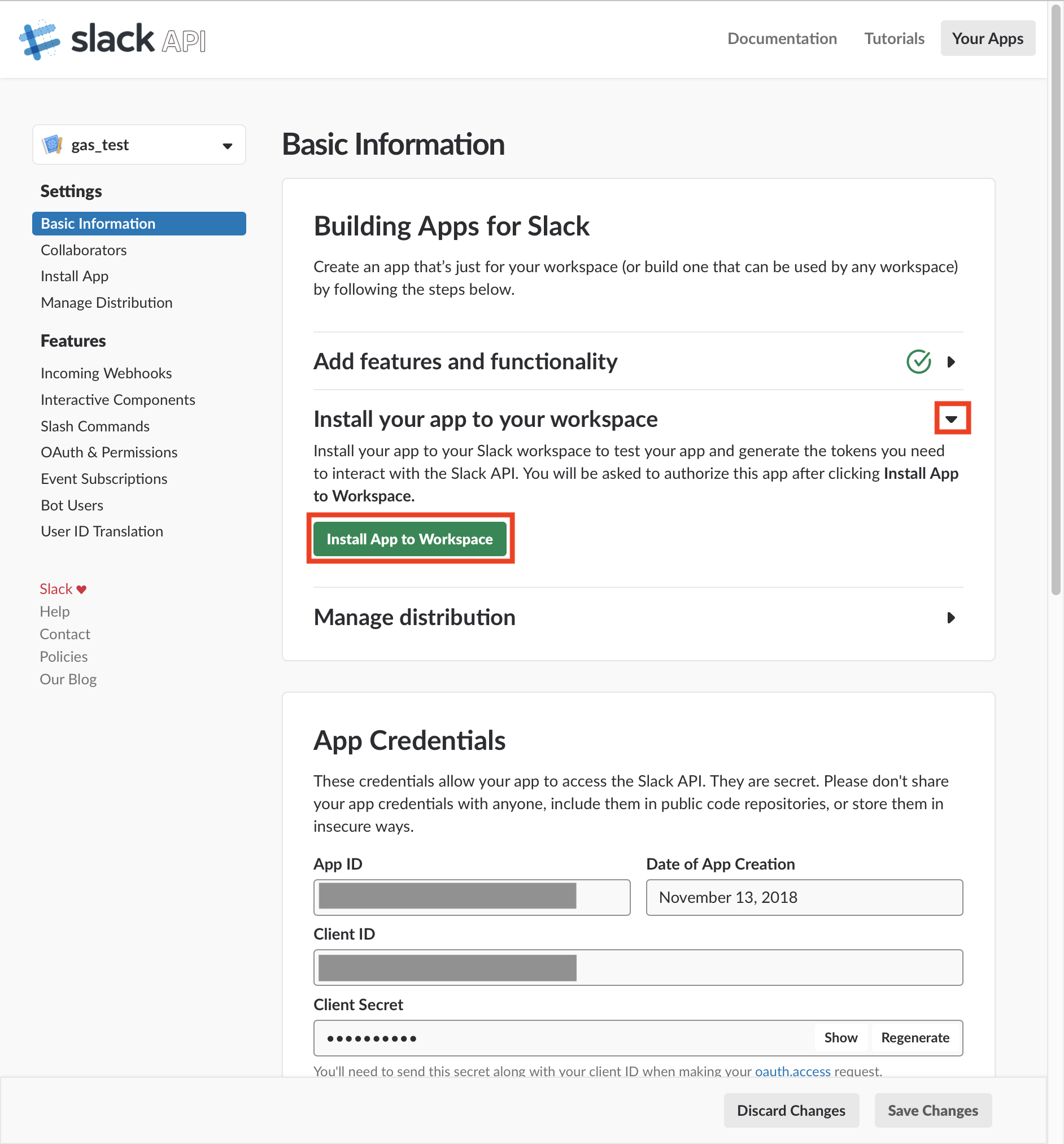Open Interactive Components feature
1064x1144 pixels.
(x=118, y=399)
